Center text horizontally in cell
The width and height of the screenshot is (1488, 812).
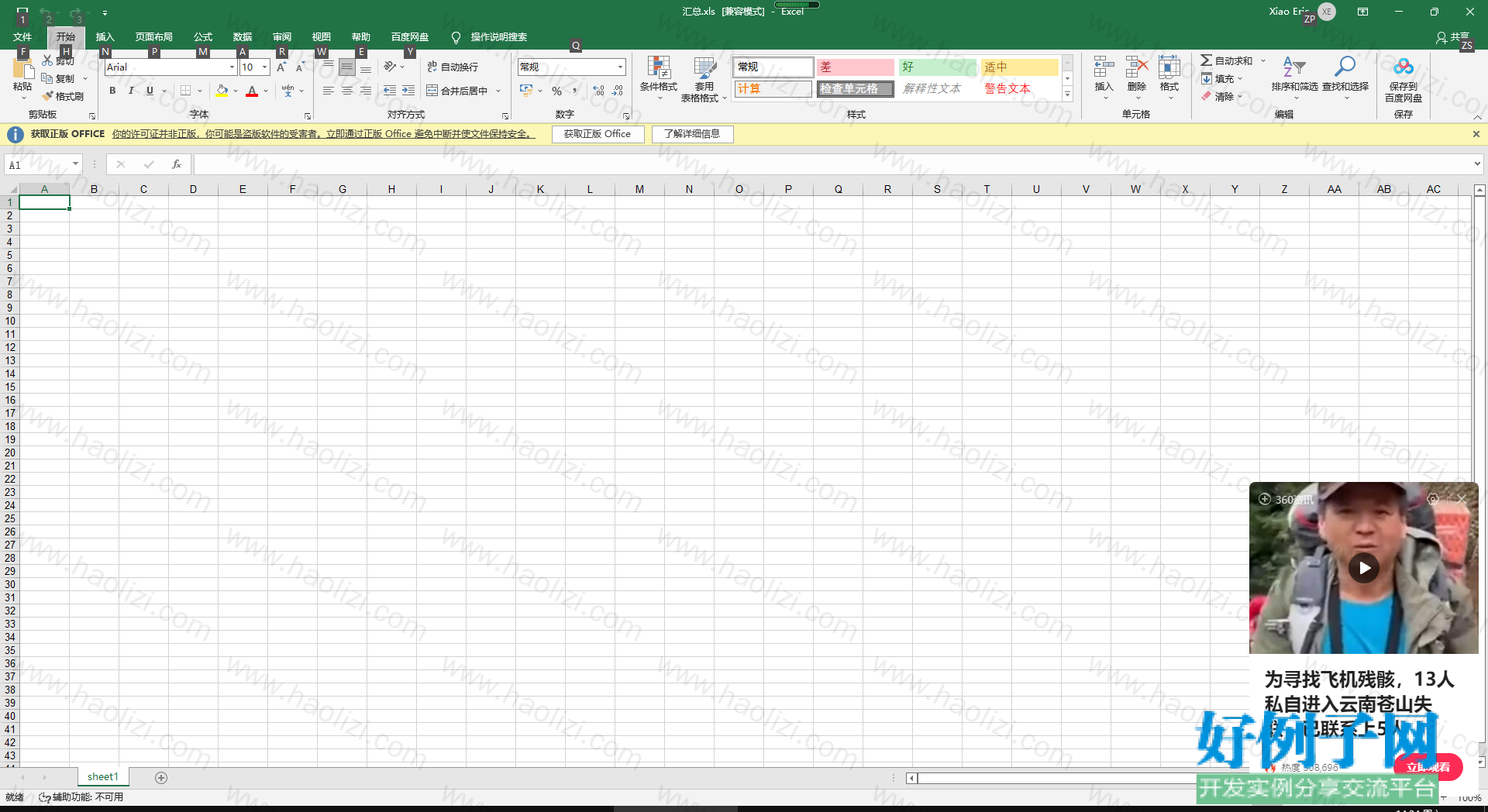pos(347,91)
